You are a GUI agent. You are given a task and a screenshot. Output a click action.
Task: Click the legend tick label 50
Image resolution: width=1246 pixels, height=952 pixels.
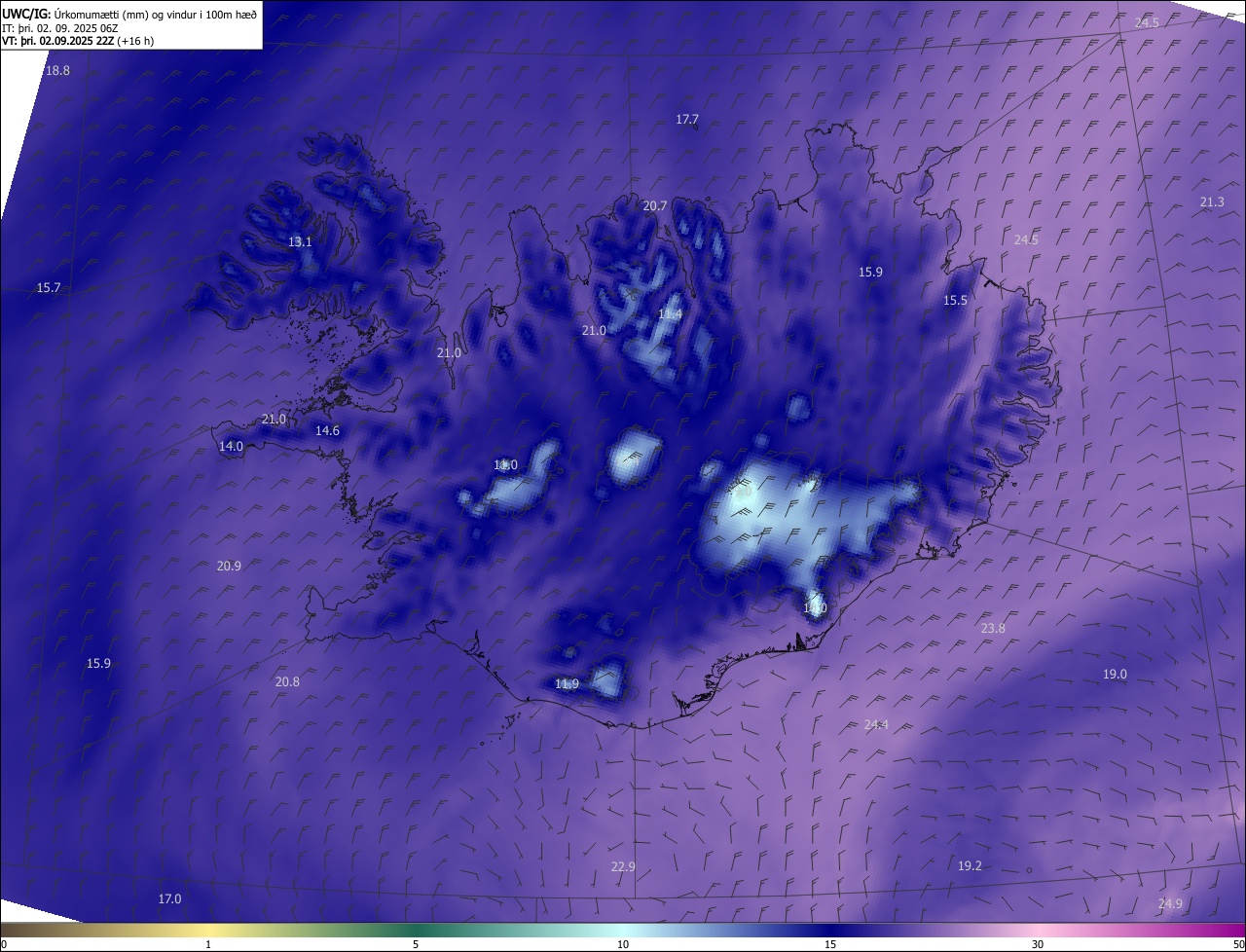1238,944
